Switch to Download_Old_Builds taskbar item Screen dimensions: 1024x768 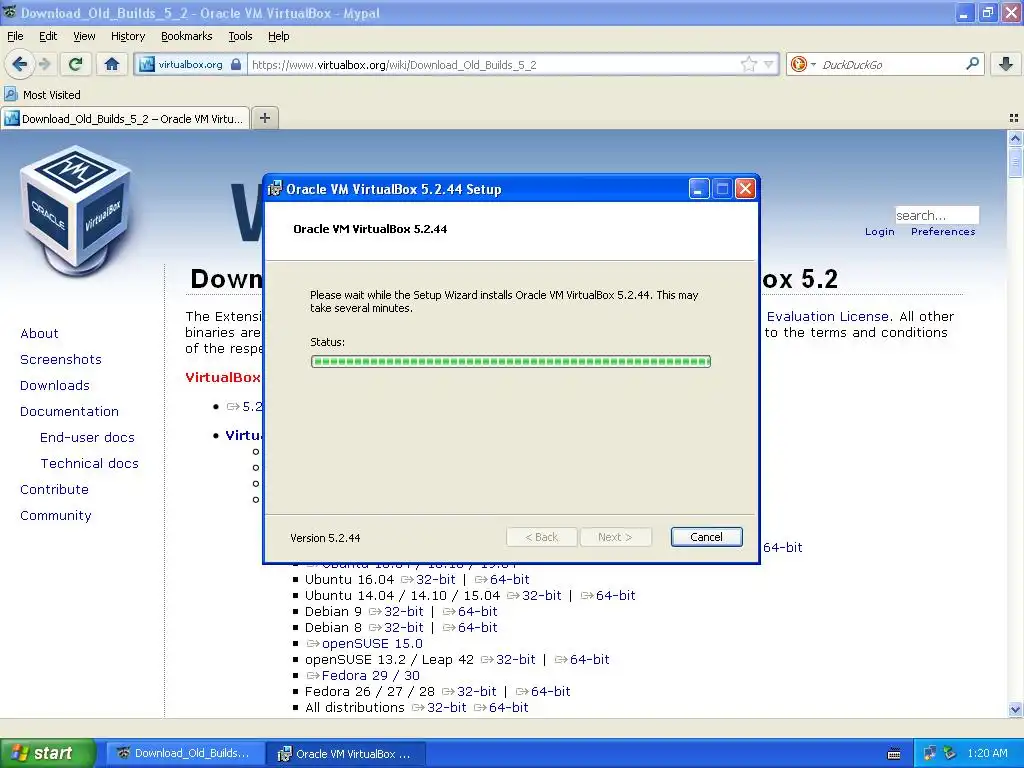[x=185, y=753]
